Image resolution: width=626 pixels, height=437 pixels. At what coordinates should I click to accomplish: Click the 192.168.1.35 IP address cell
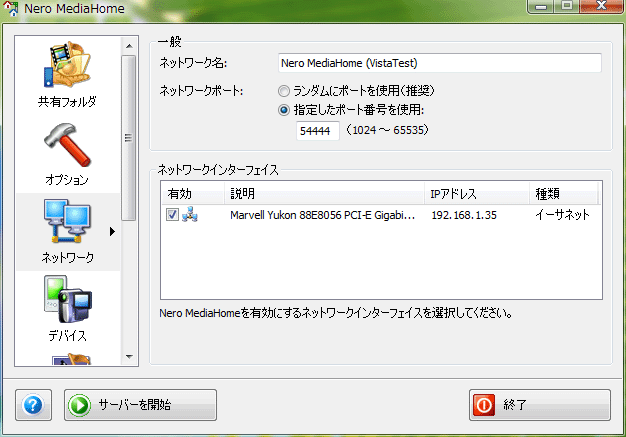tap(464, 215)
